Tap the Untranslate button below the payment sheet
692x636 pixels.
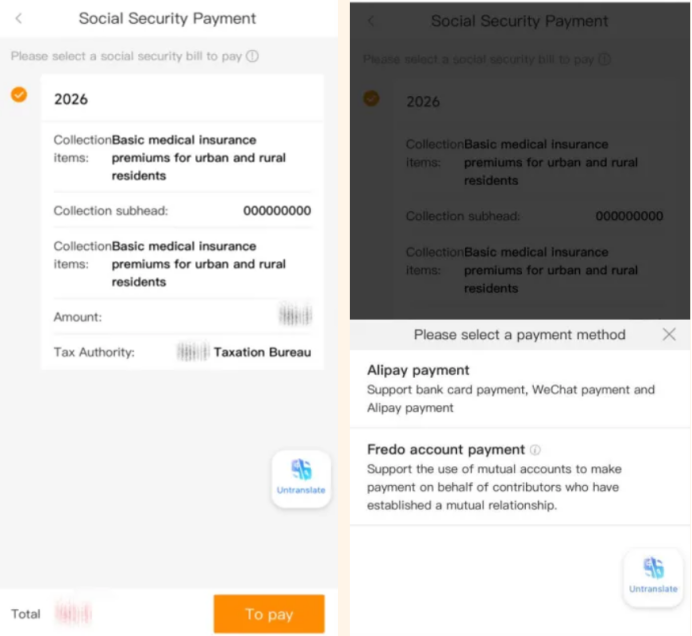(x=653, y=577)
